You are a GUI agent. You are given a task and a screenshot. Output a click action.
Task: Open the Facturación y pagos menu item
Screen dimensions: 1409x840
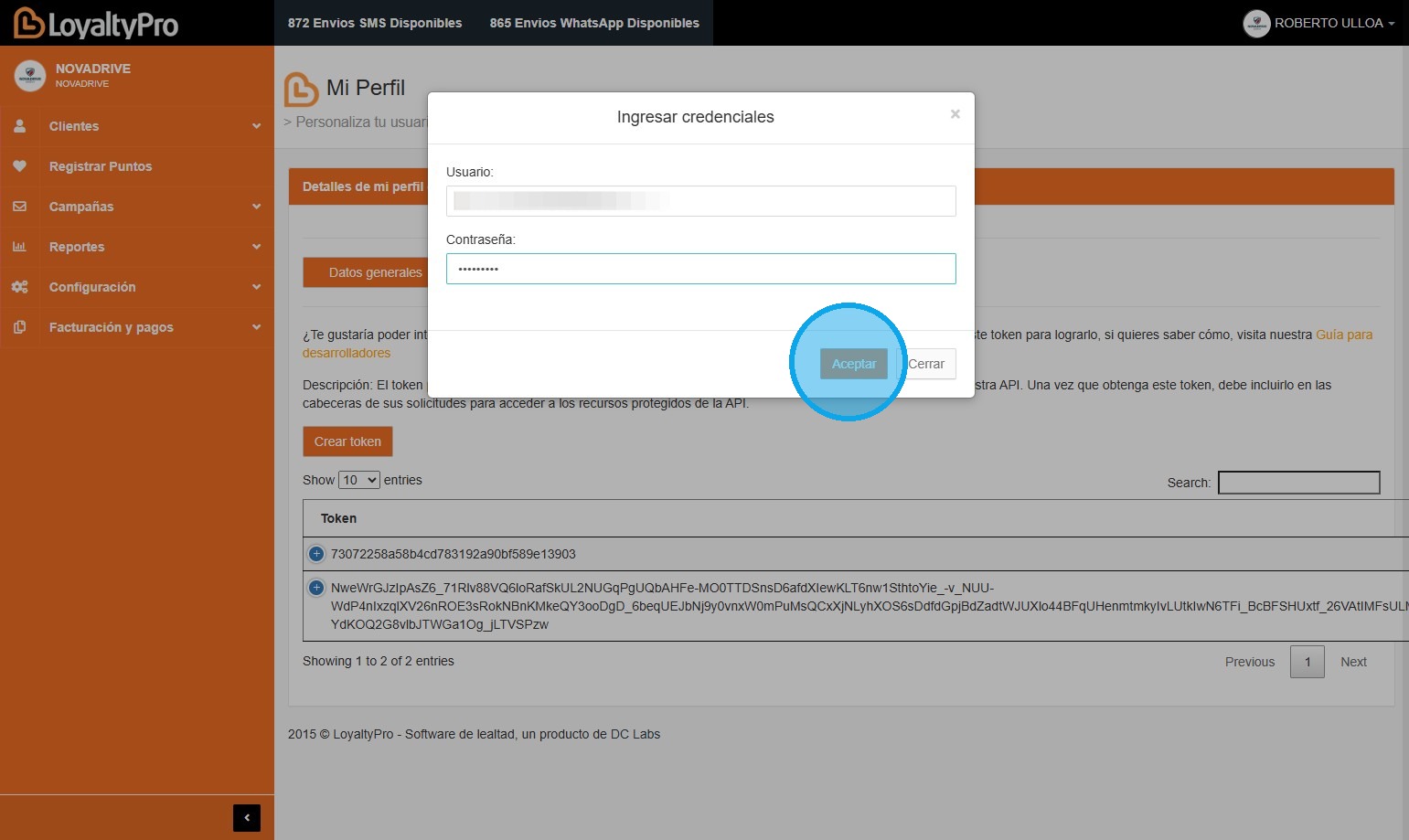[137, 327]
